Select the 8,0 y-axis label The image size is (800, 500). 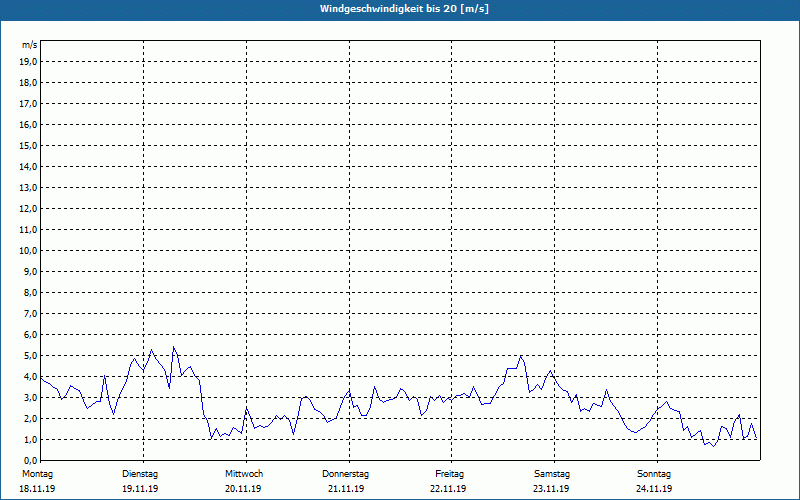(30, 292)
